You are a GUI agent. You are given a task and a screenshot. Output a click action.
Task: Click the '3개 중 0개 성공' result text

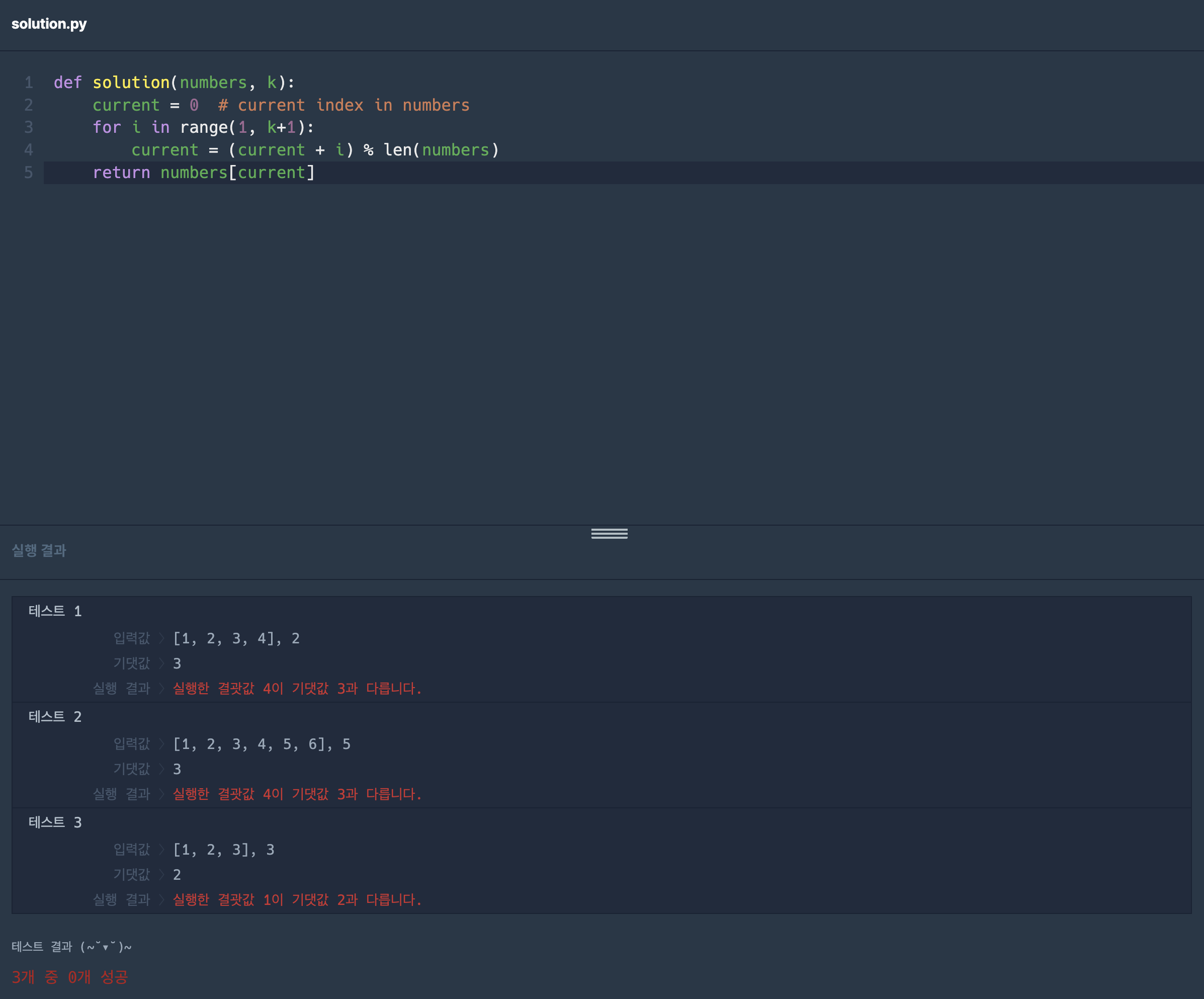70,977
